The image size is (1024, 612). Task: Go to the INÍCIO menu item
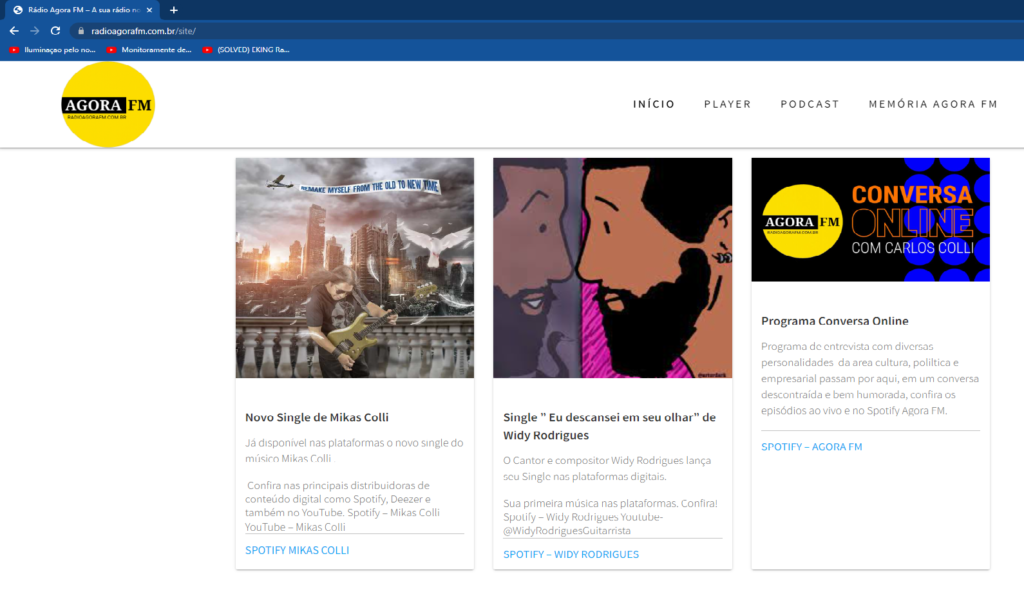point(654,104)
